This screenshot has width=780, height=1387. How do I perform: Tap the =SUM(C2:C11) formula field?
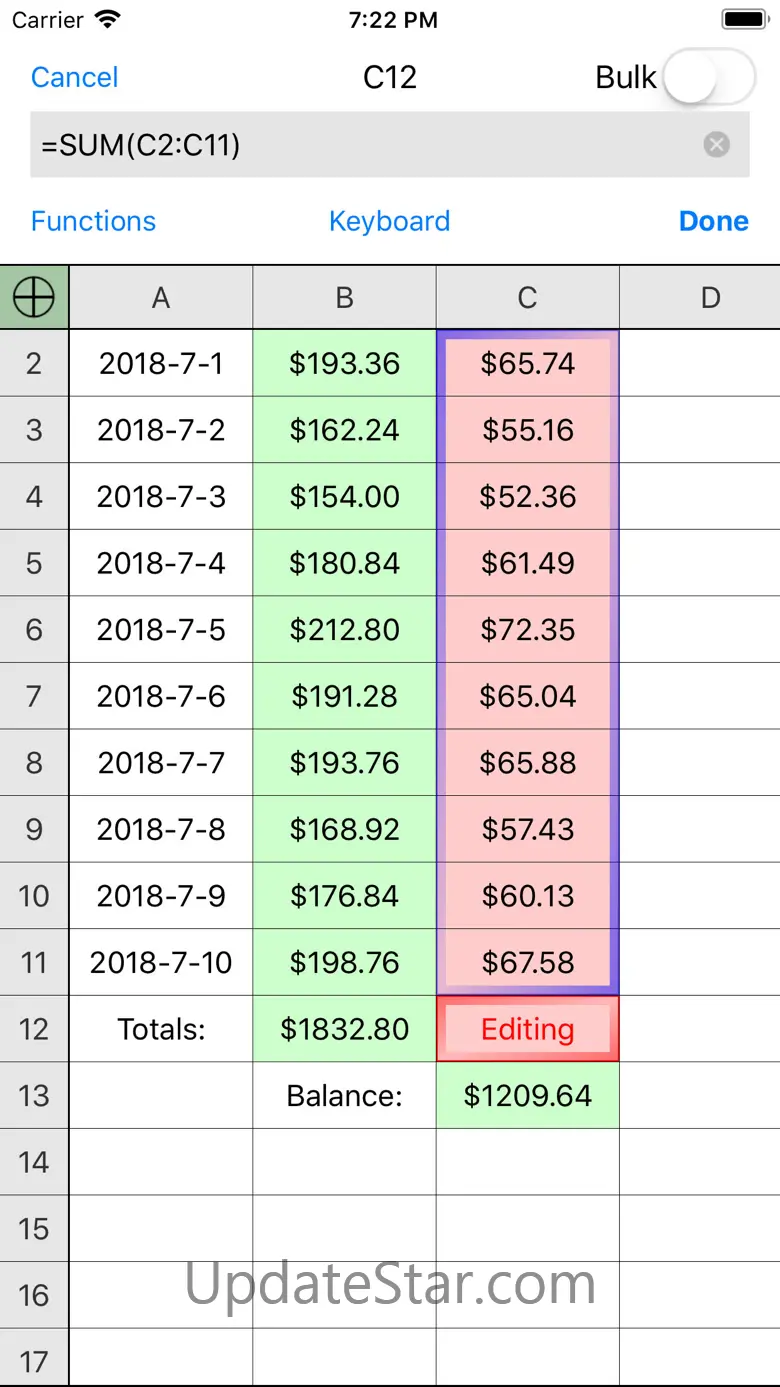coord(360,145)
